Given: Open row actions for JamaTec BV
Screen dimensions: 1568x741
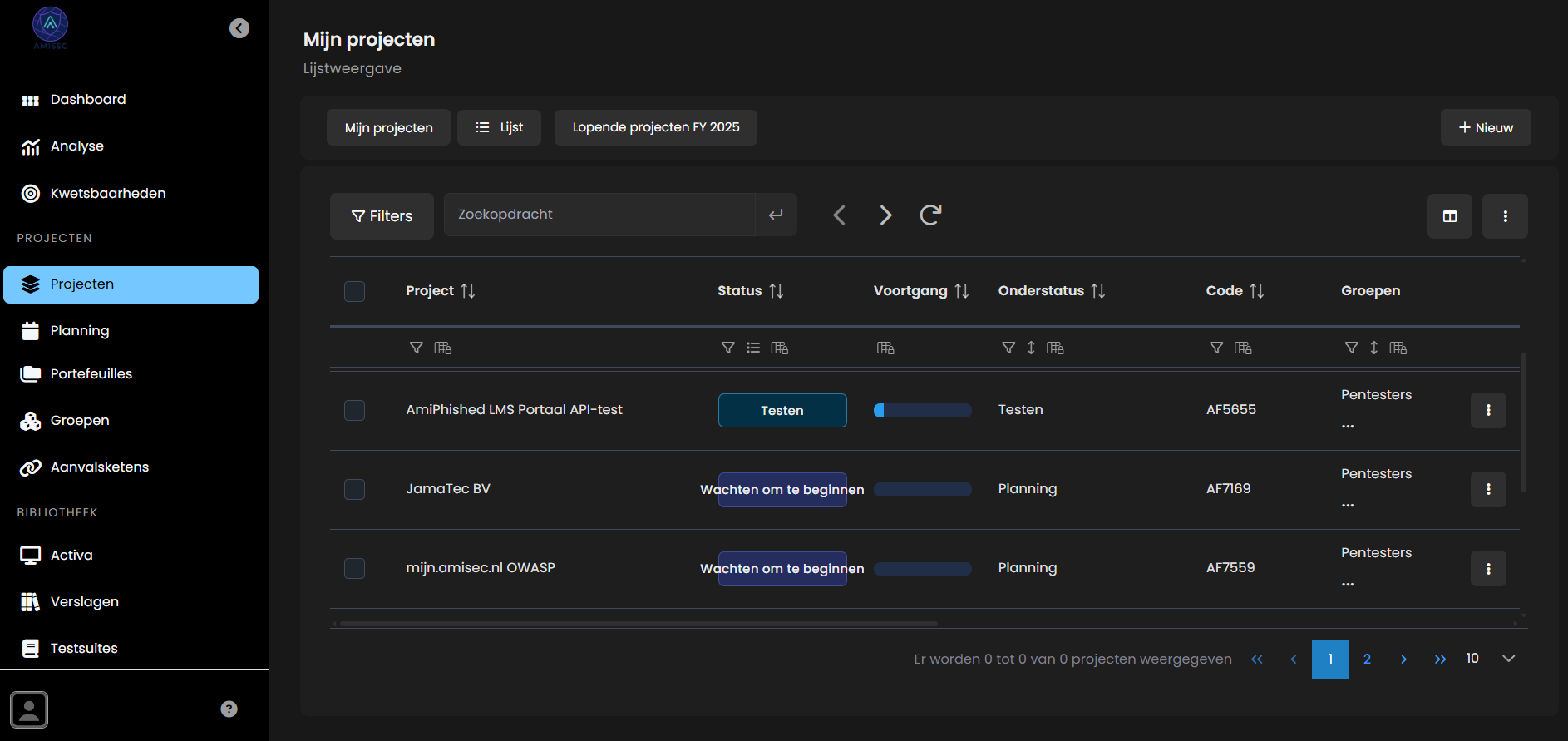Looking at the screenshot, I should [1487, 489].
